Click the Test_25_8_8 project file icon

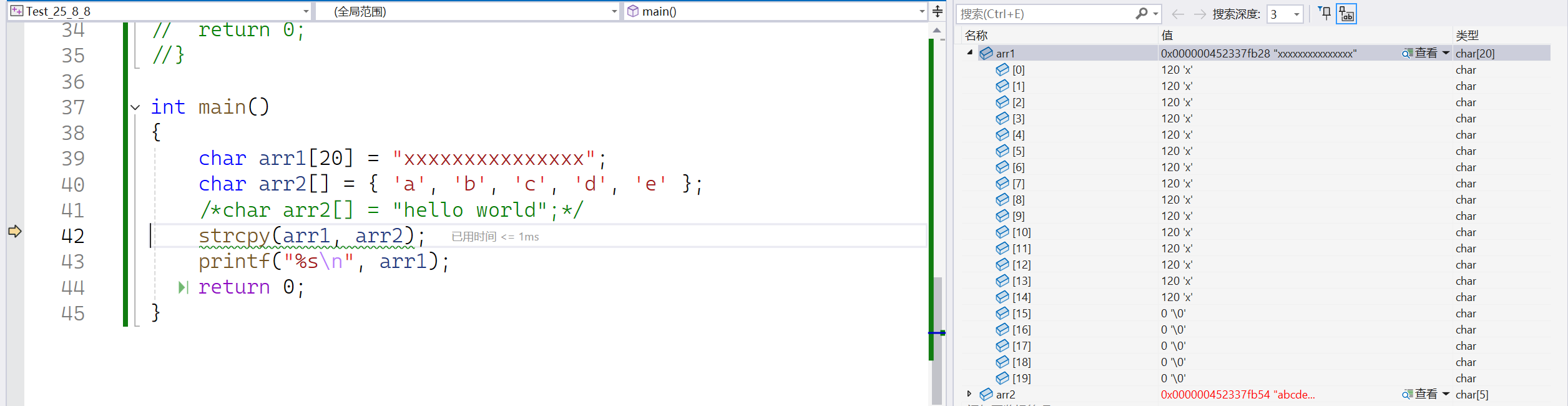[x=17, y=11]
